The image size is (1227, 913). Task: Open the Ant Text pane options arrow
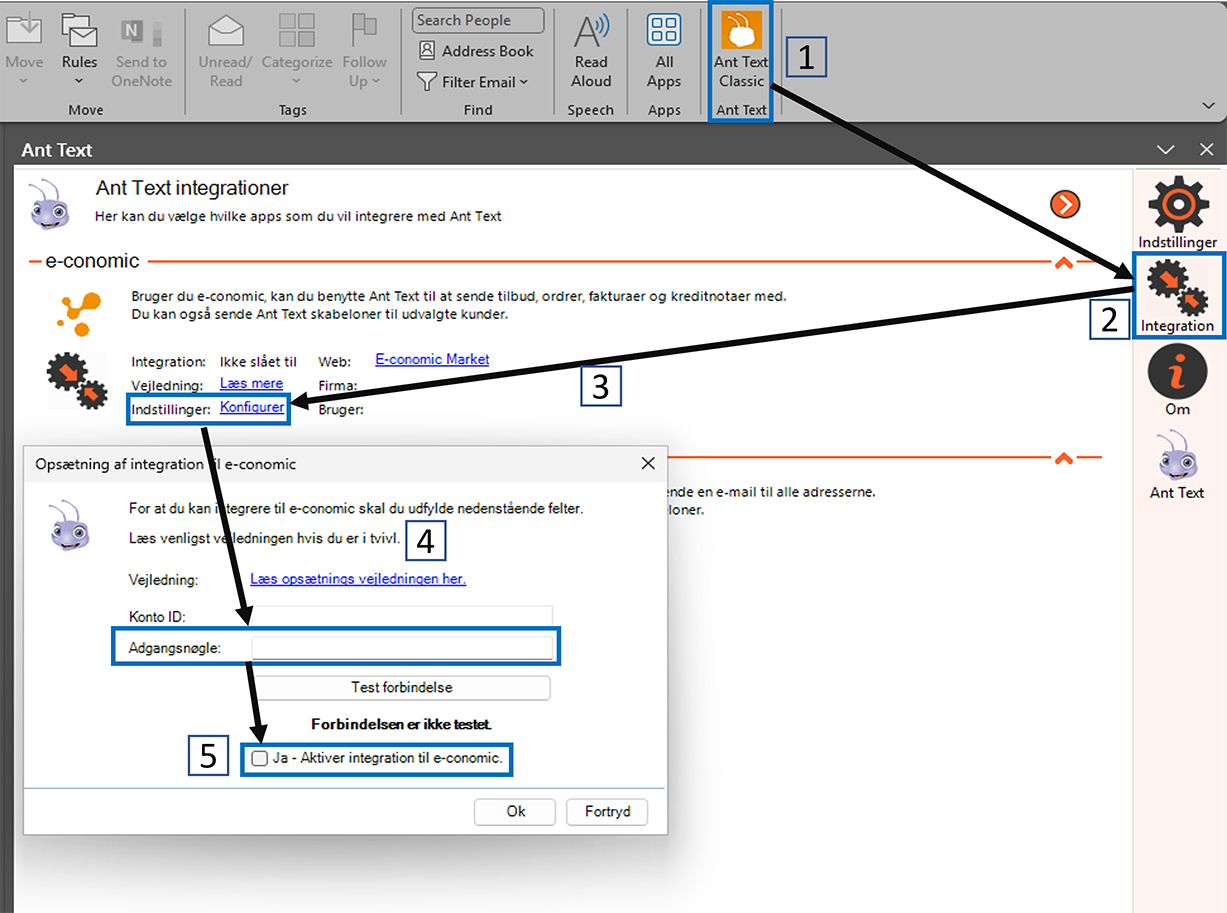1165,150
